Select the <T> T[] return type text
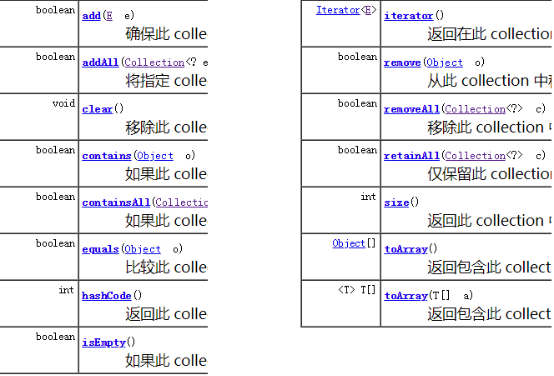 pos(357,290)
